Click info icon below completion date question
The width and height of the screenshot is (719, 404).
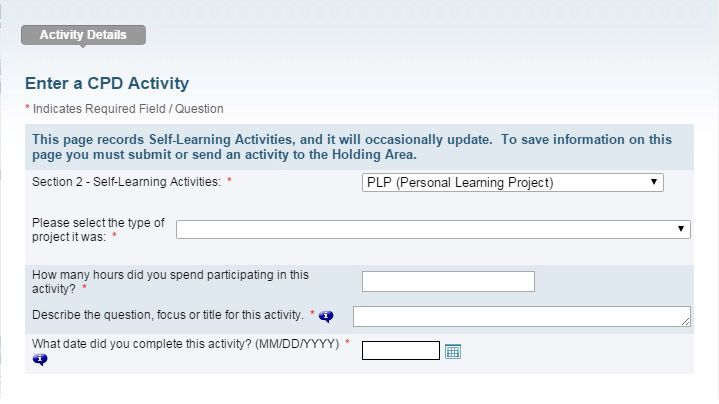[x=40, y=359]
